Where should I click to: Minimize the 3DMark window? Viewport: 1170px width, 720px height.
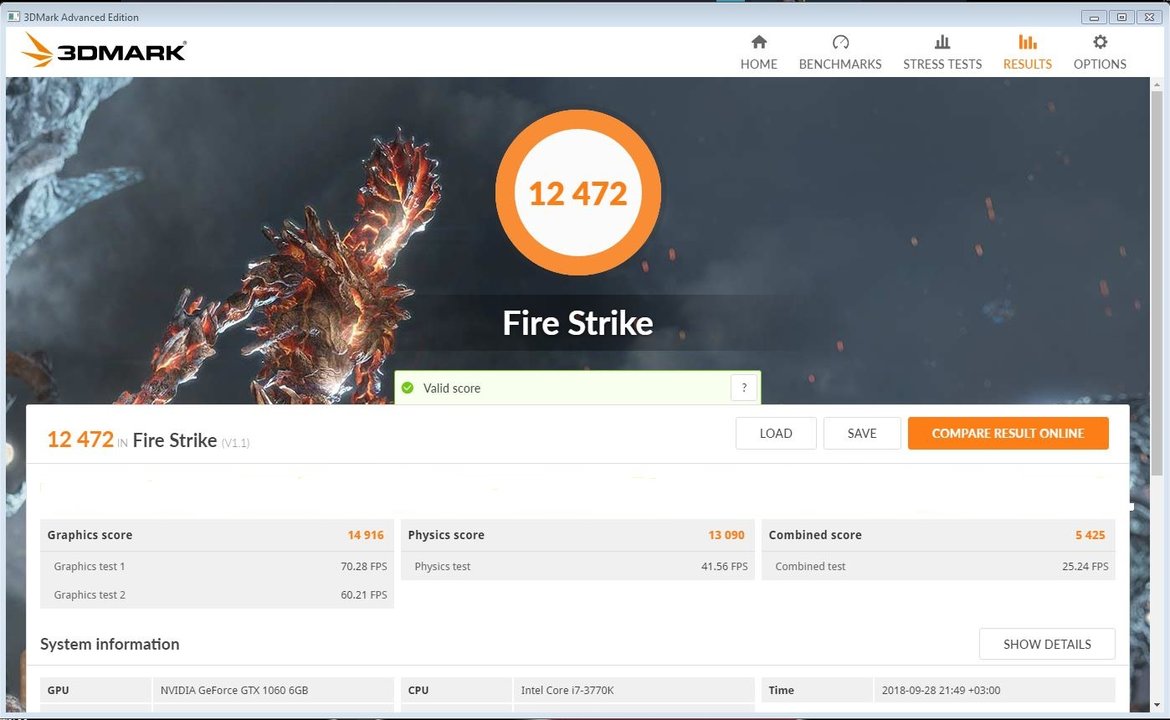(1094, 17)
